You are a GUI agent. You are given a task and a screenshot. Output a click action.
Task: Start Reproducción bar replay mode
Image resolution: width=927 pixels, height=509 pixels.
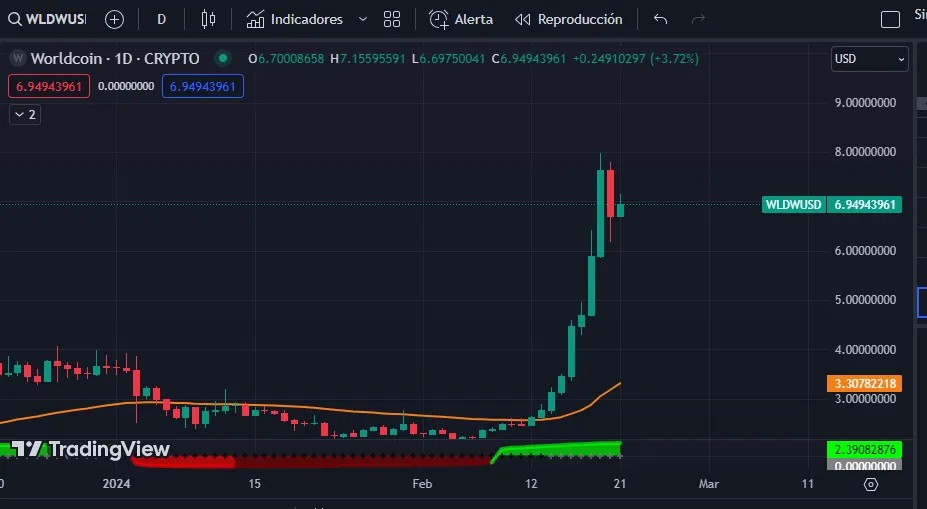click(568, 20)
